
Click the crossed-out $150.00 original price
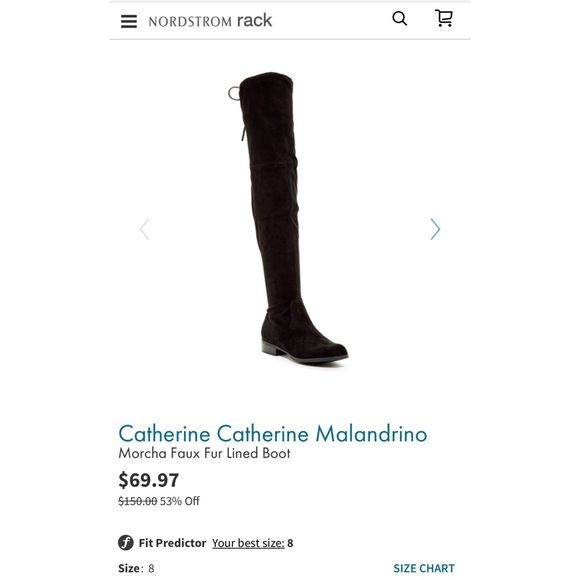pyautogui.click(x=138, y=501)
